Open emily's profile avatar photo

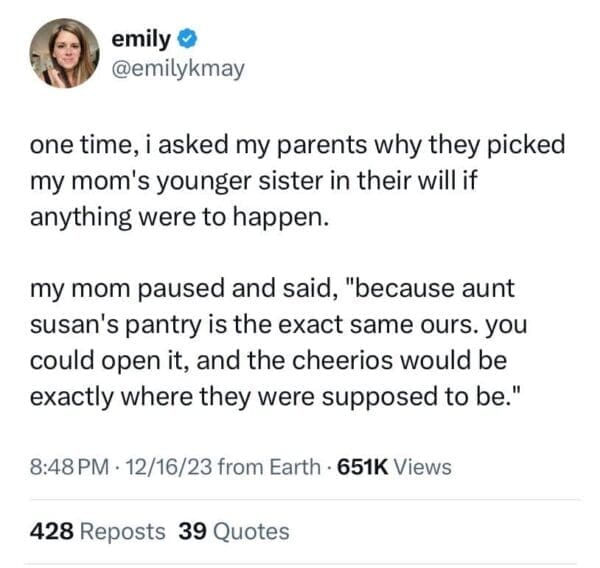point(65,53)
